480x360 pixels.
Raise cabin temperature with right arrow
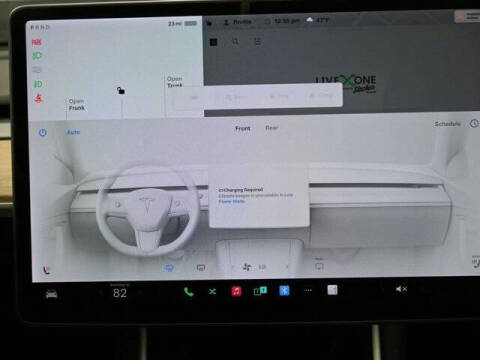tap(140, 293)
